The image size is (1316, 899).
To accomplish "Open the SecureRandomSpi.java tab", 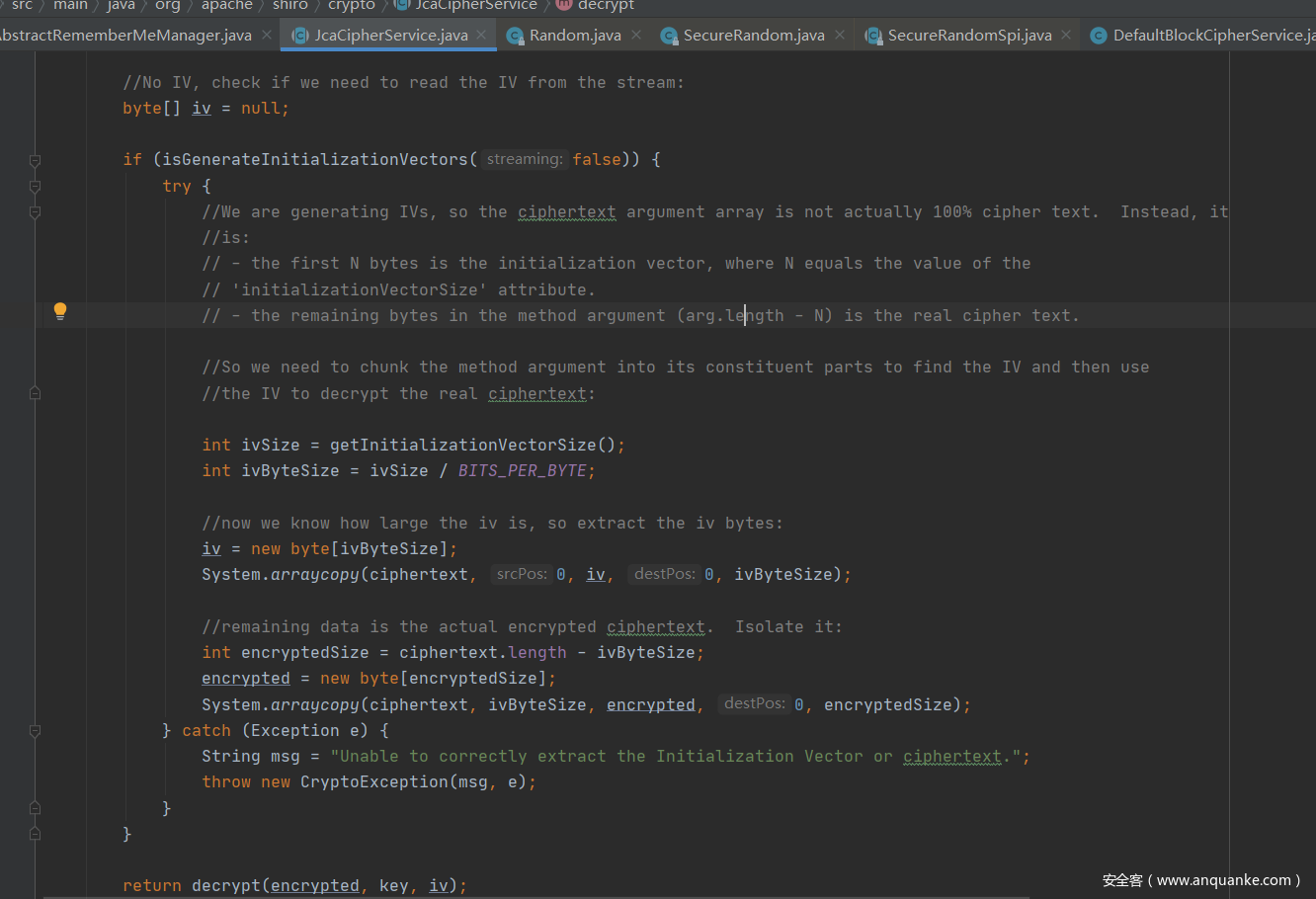I will point(968,36).
